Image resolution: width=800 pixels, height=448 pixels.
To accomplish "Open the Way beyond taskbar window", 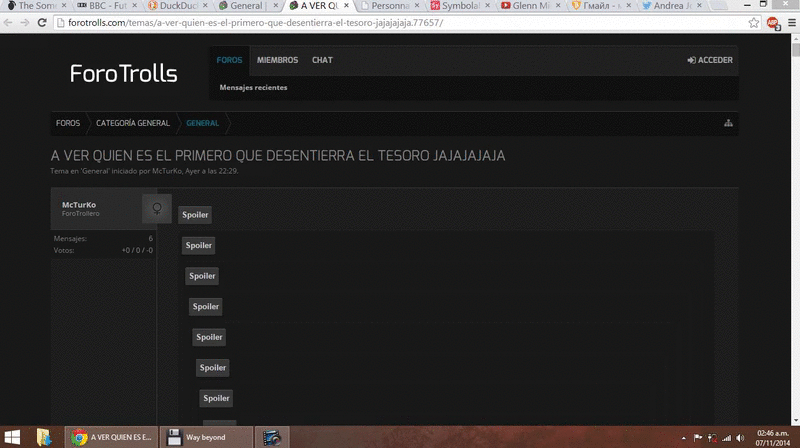I will [x=206, y=437].
